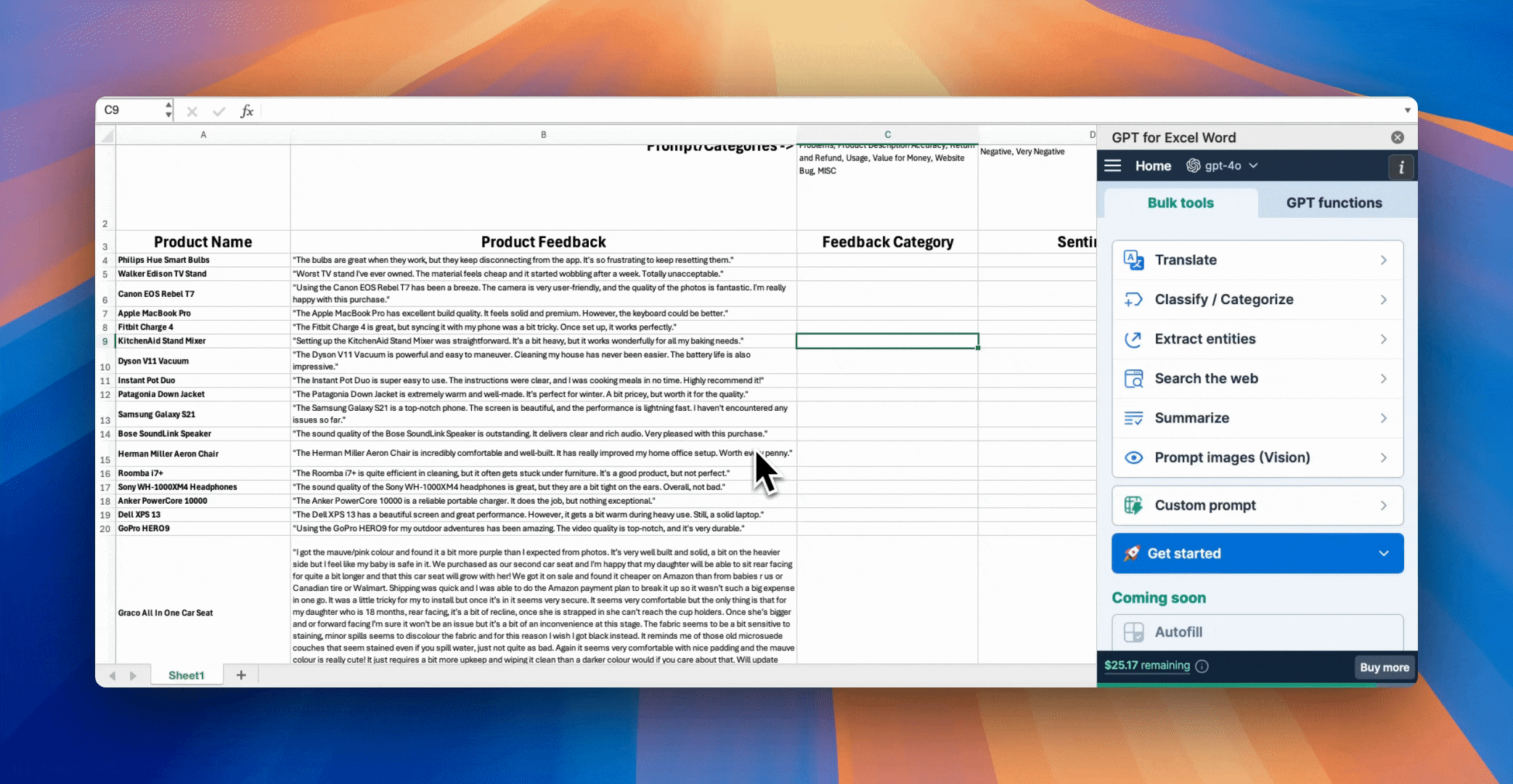This screenshot has height=784, width=1513.
Task: Add a new sheet with plus icon
Action: [241, 675]
